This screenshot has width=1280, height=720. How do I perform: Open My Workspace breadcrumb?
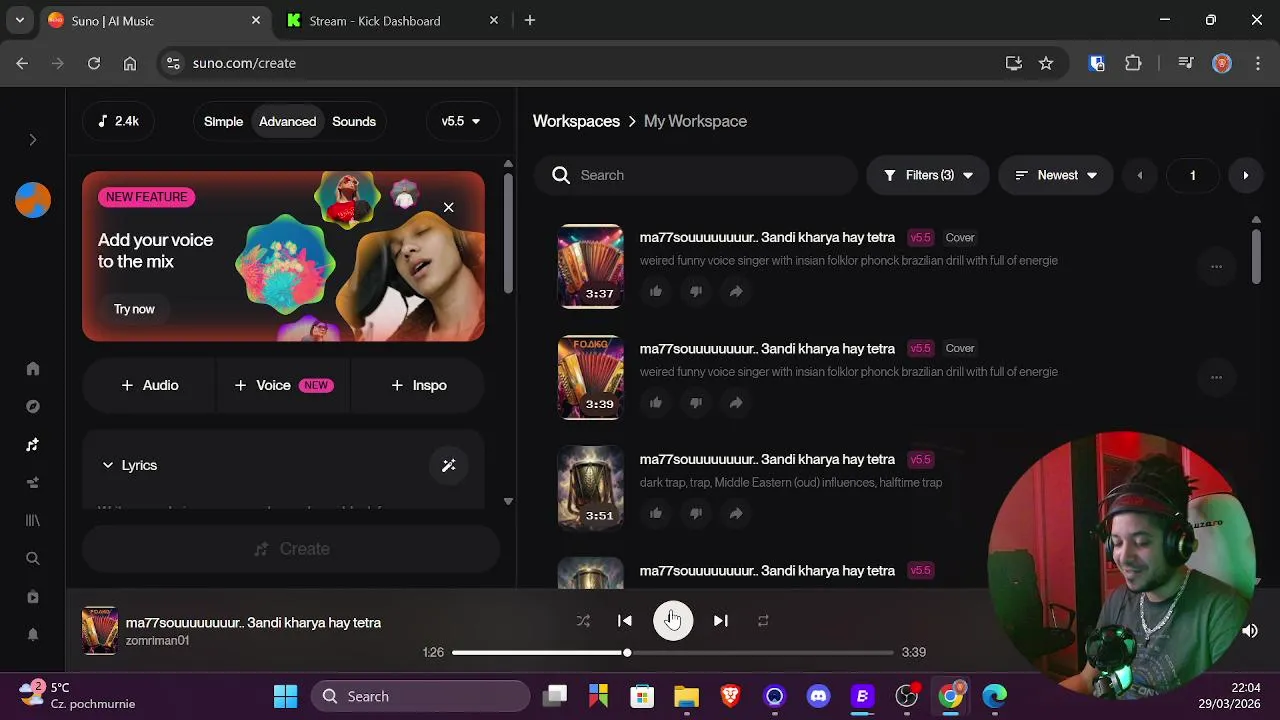tap(695, 121)
